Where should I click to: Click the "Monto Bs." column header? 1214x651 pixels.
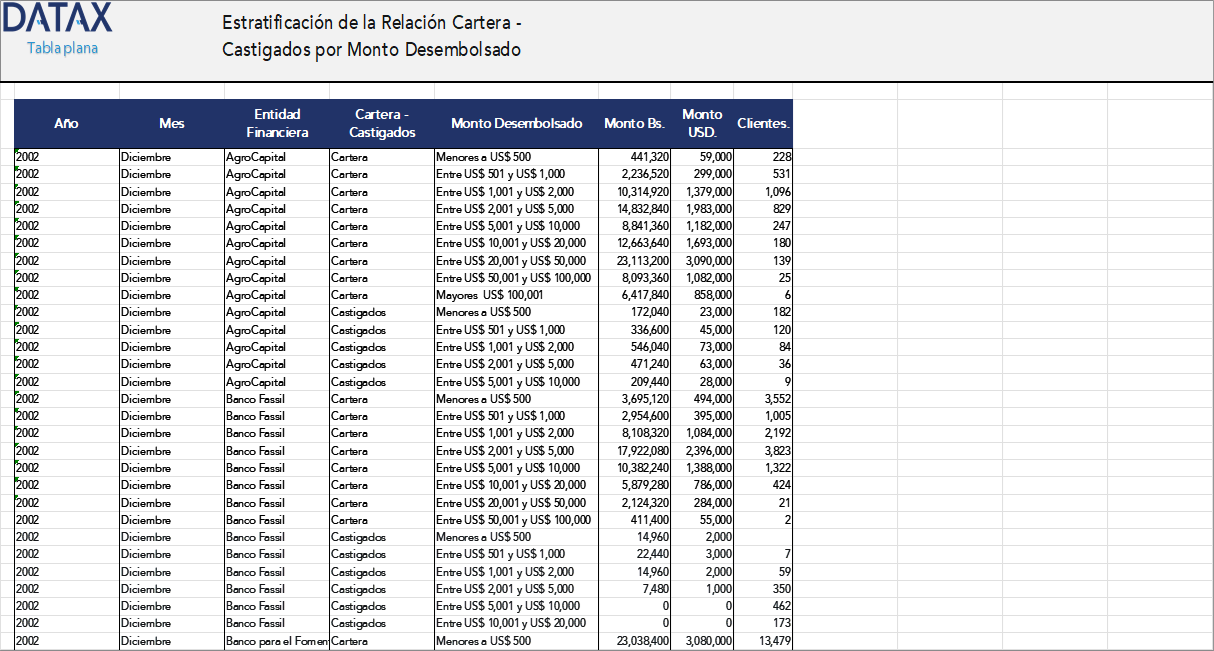tap(633, 123)
